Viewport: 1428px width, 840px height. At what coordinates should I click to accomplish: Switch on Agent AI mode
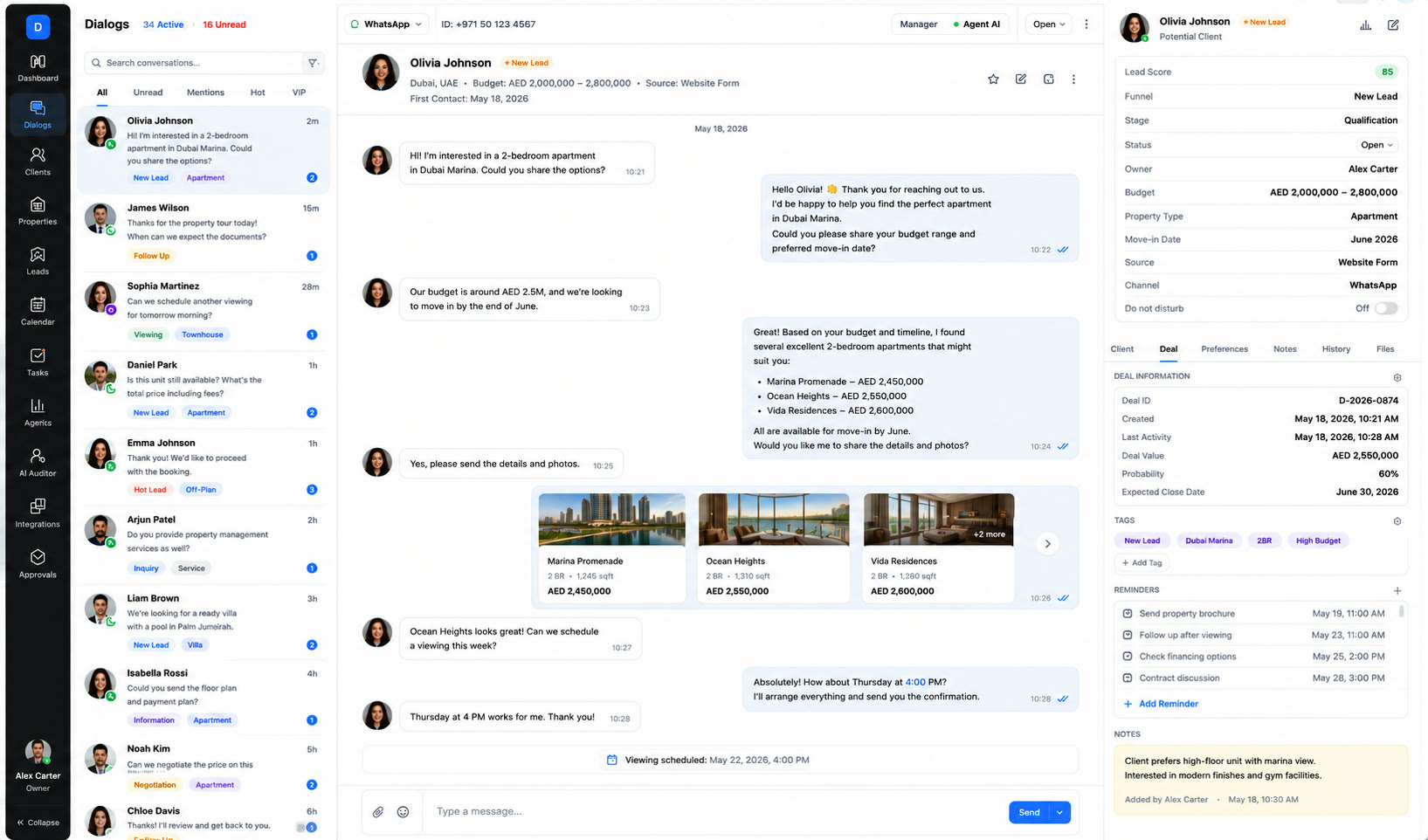tap(977, 24)
